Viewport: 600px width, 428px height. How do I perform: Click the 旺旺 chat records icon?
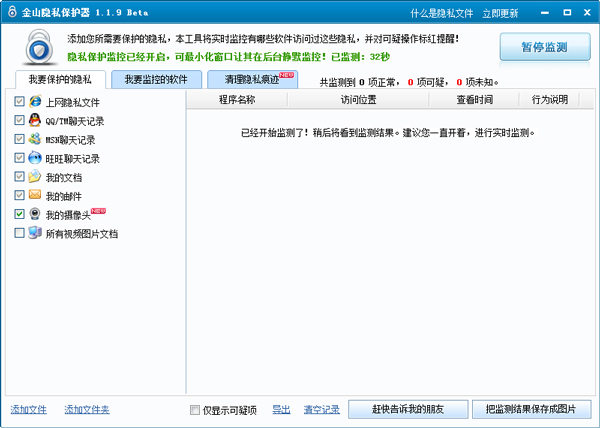pos(35,158)
